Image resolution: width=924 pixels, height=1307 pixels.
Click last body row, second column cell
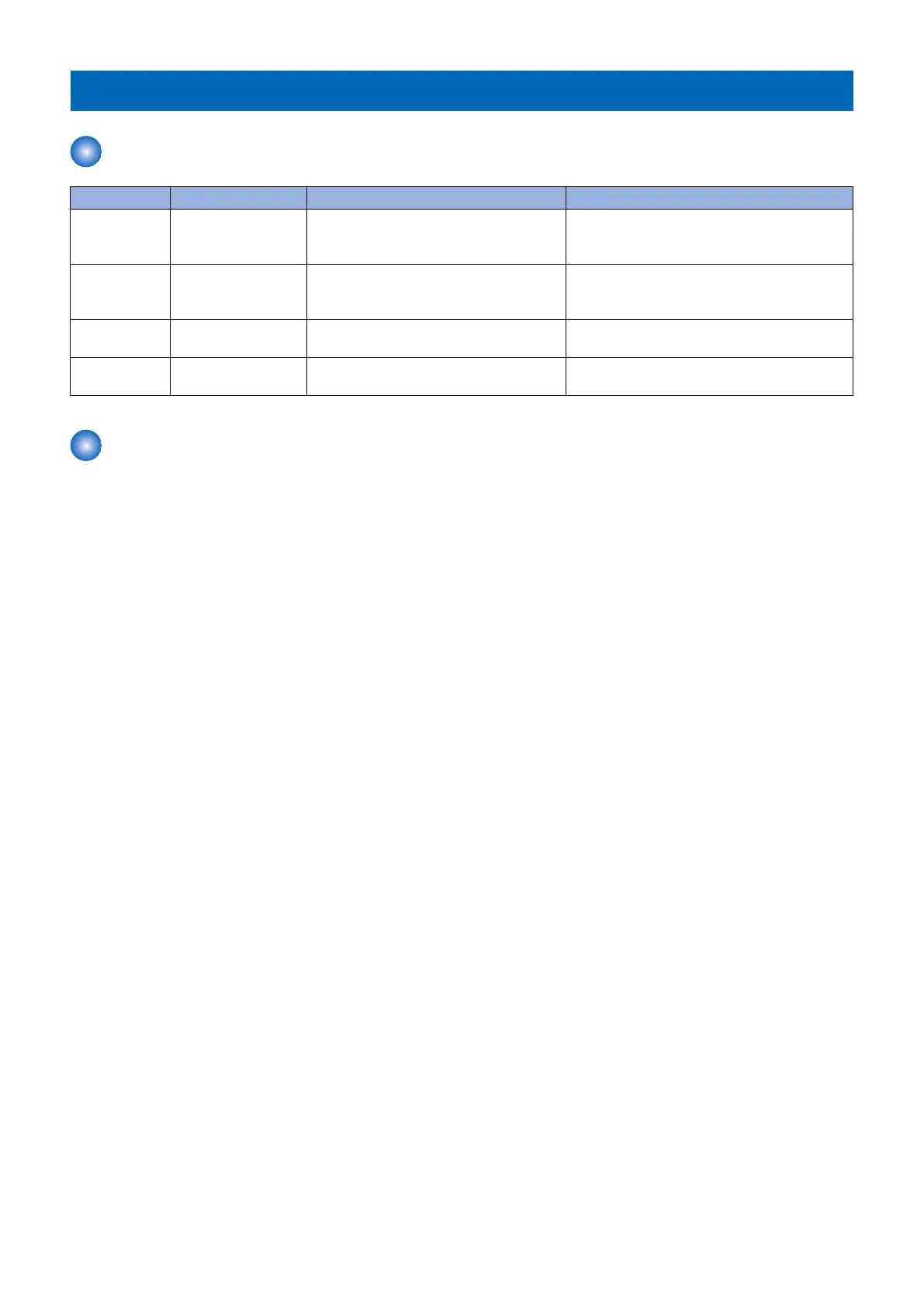click(238, 376)
